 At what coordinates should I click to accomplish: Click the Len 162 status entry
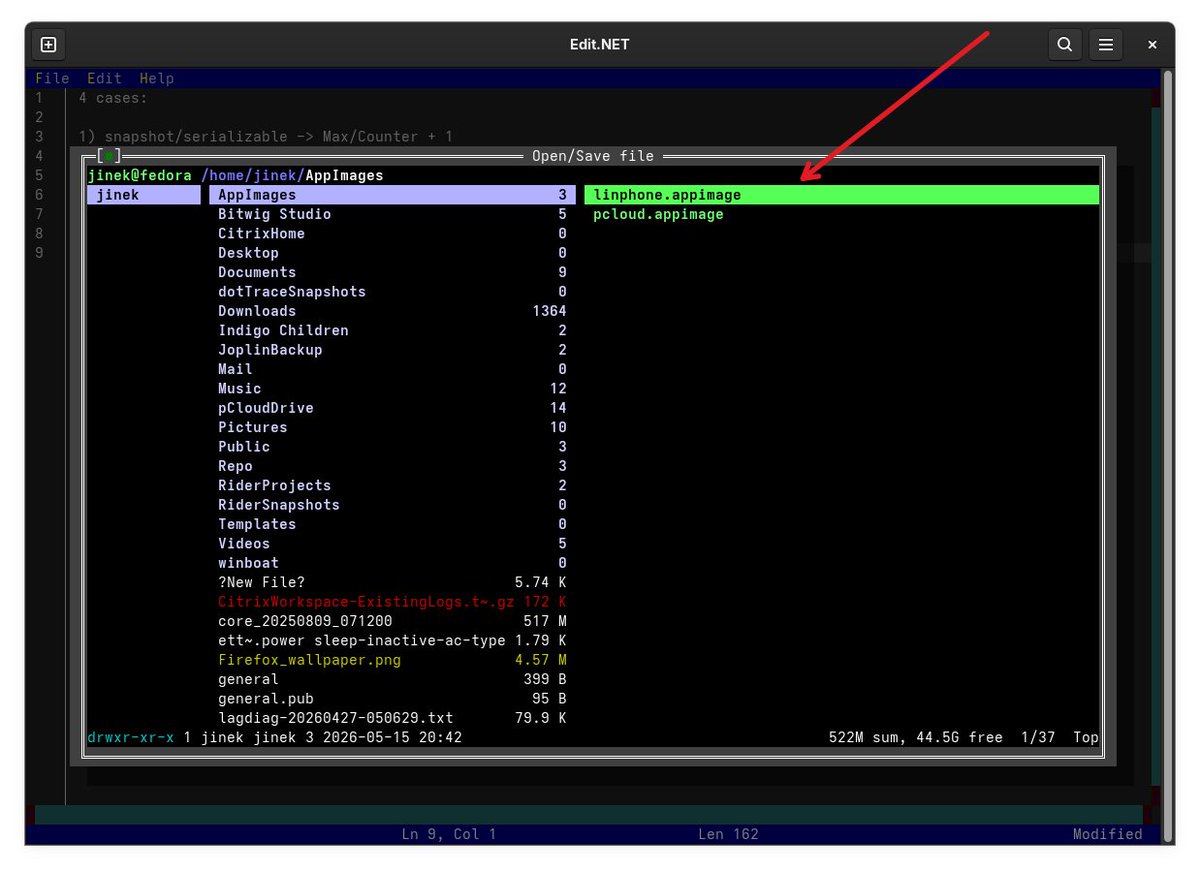coord(728,834)
